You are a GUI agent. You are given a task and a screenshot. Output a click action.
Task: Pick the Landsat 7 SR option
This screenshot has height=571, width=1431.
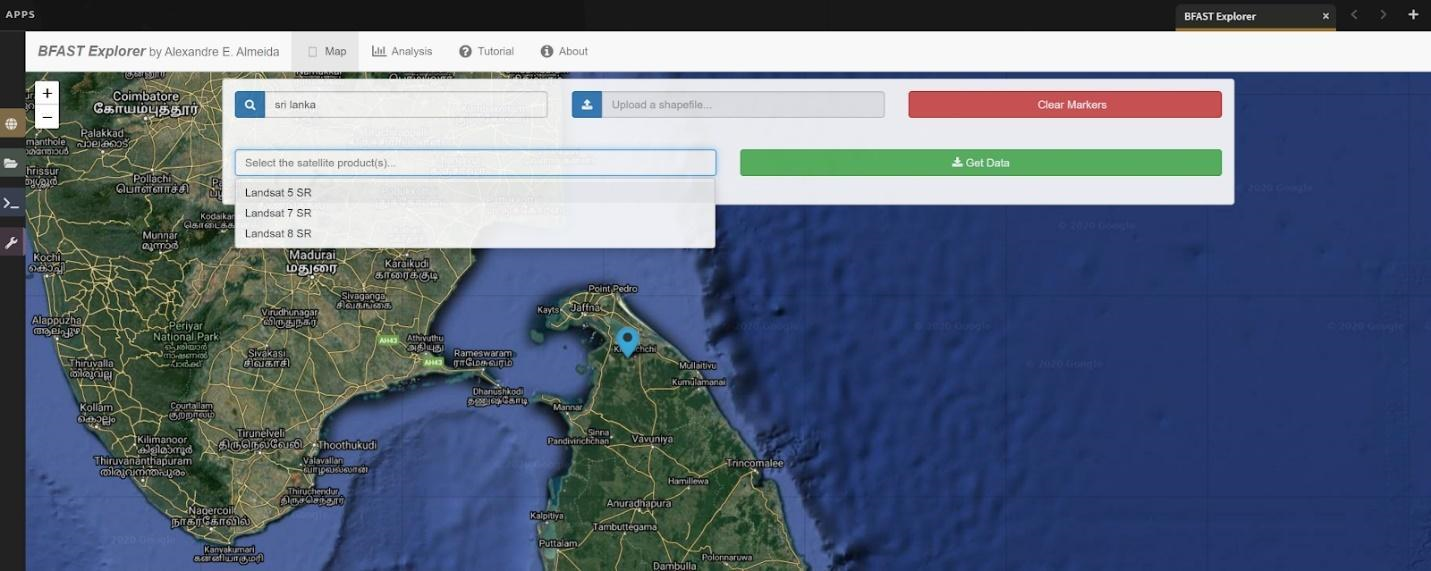[278, 213]
